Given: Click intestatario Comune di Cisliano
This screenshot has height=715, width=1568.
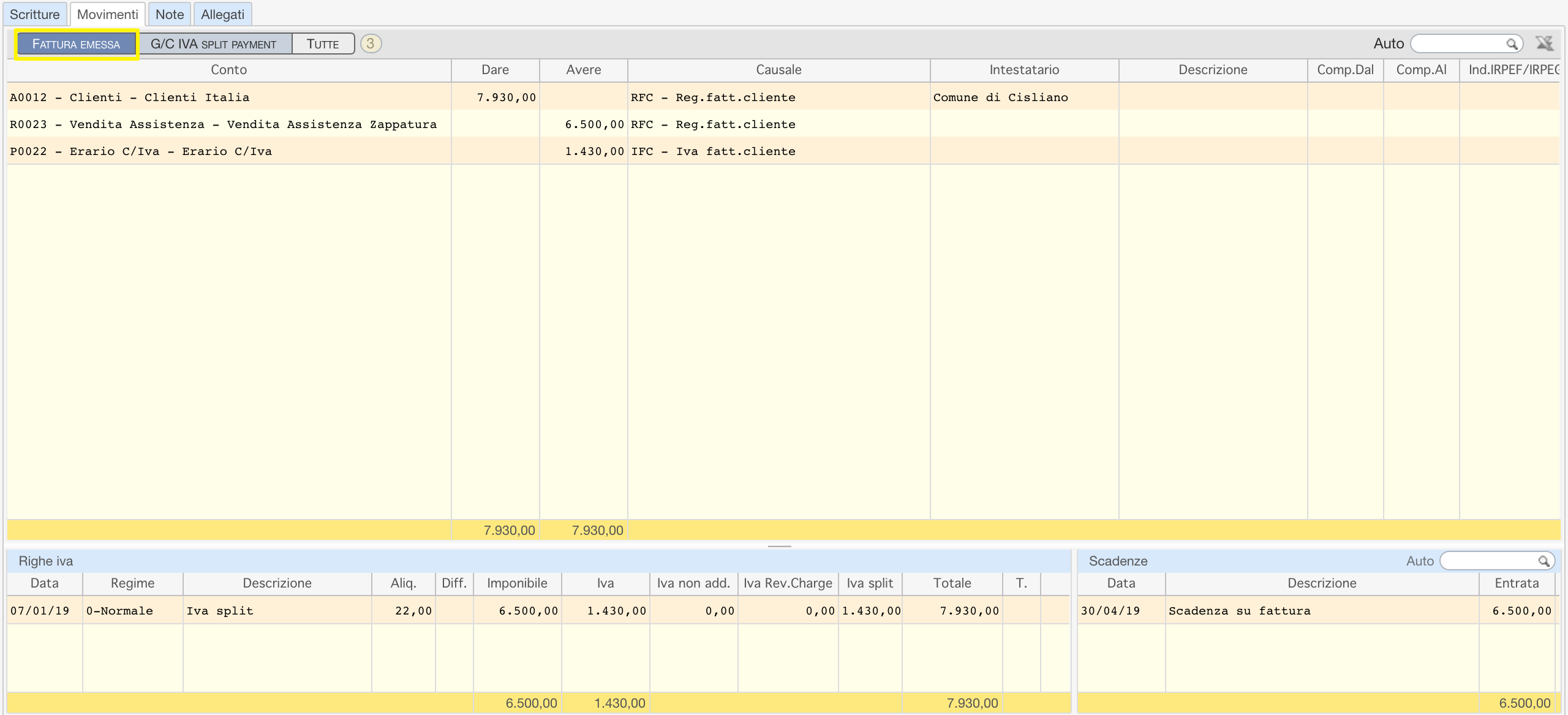Looking at the screenshot, I should coord(1001,97).
